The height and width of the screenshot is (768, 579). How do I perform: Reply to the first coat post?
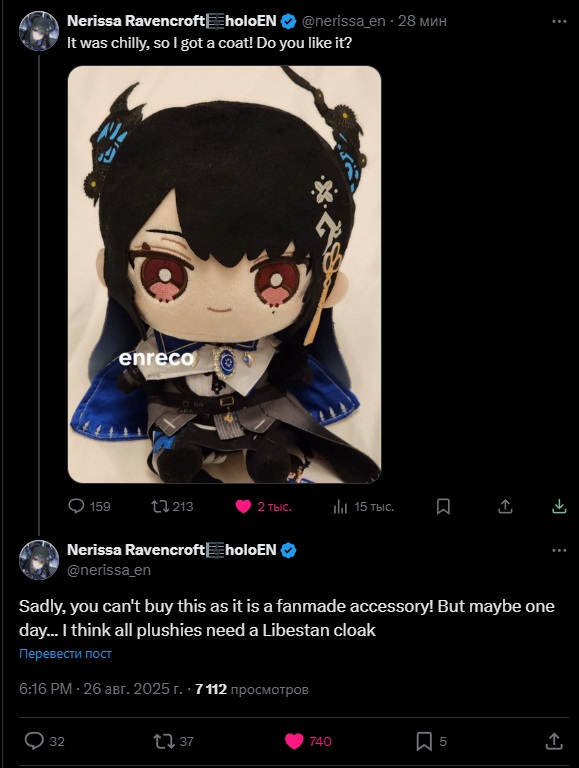click(x=89, y=506)
